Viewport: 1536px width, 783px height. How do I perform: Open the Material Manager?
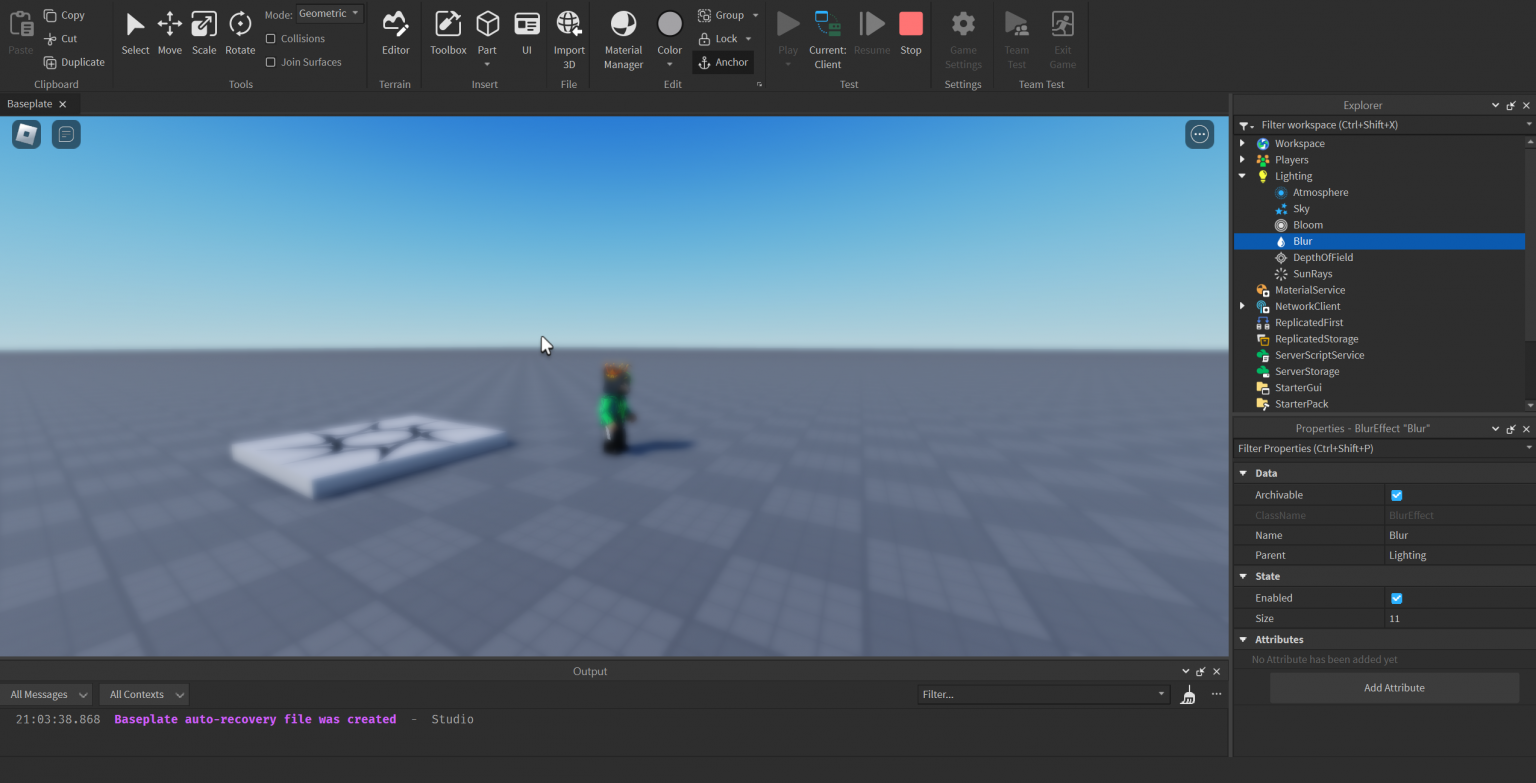pos(623,33)
